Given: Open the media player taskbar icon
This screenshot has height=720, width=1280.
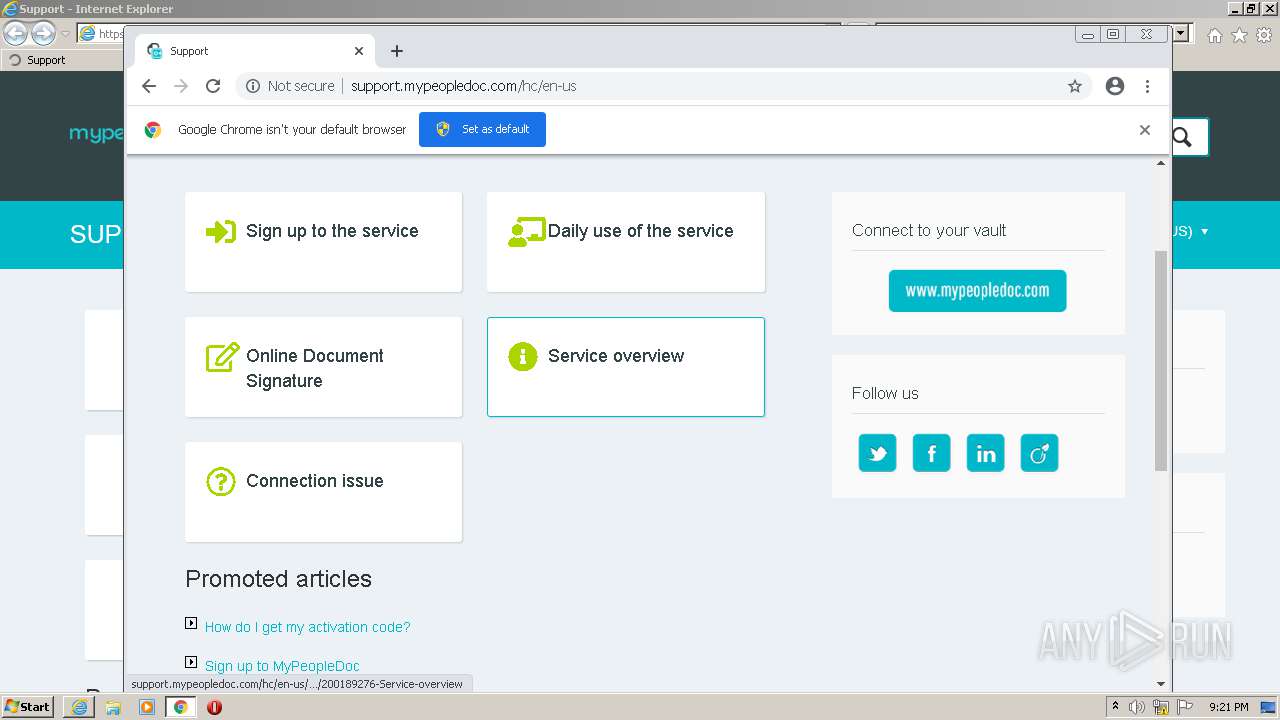Looking at the screenshot, I should tap(147, 707).
